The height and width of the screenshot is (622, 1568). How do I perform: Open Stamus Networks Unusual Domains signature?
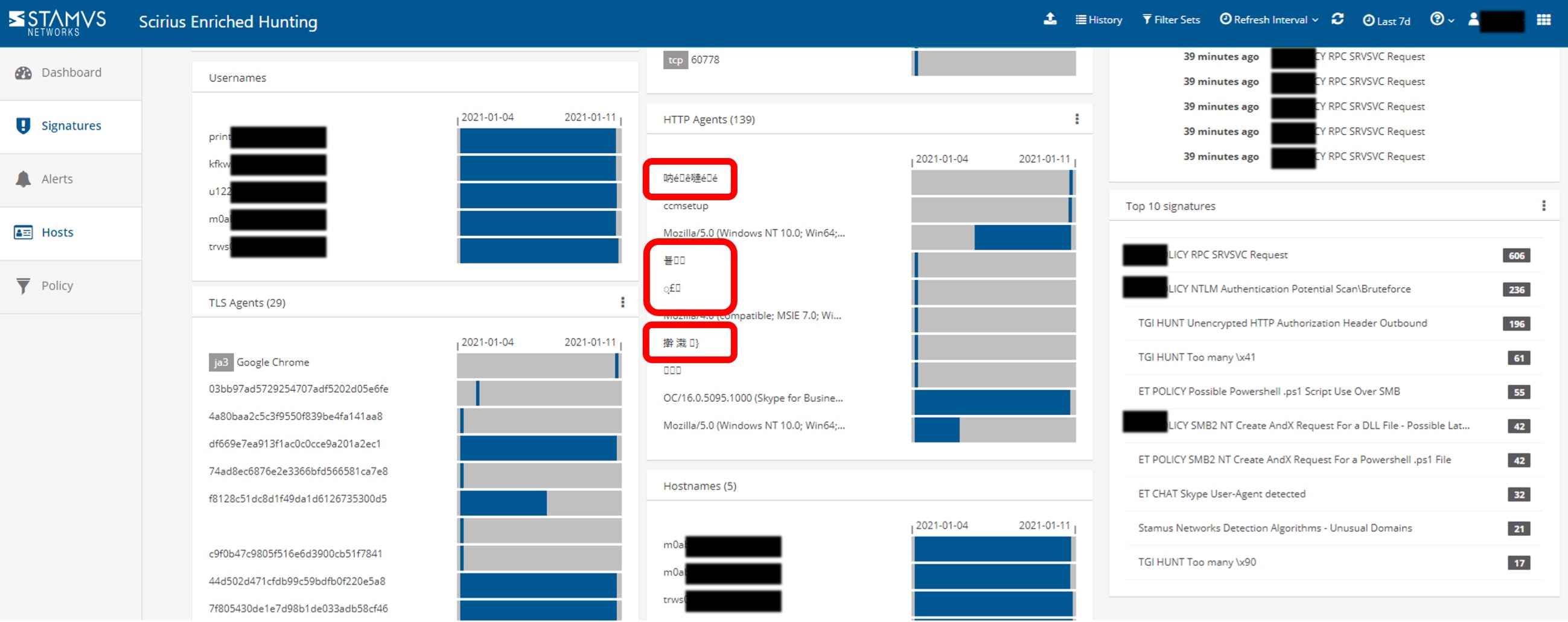1275,528
